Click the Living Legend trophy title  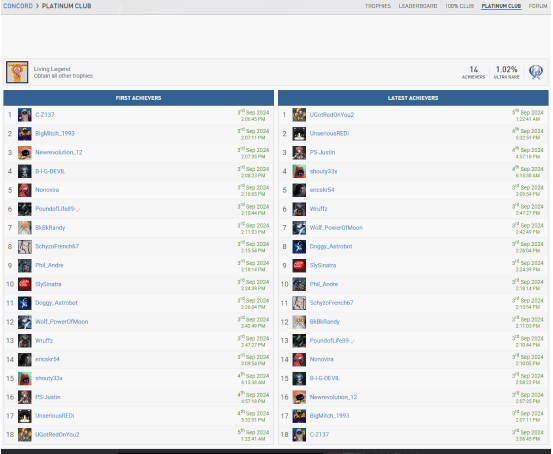[52, 69]
